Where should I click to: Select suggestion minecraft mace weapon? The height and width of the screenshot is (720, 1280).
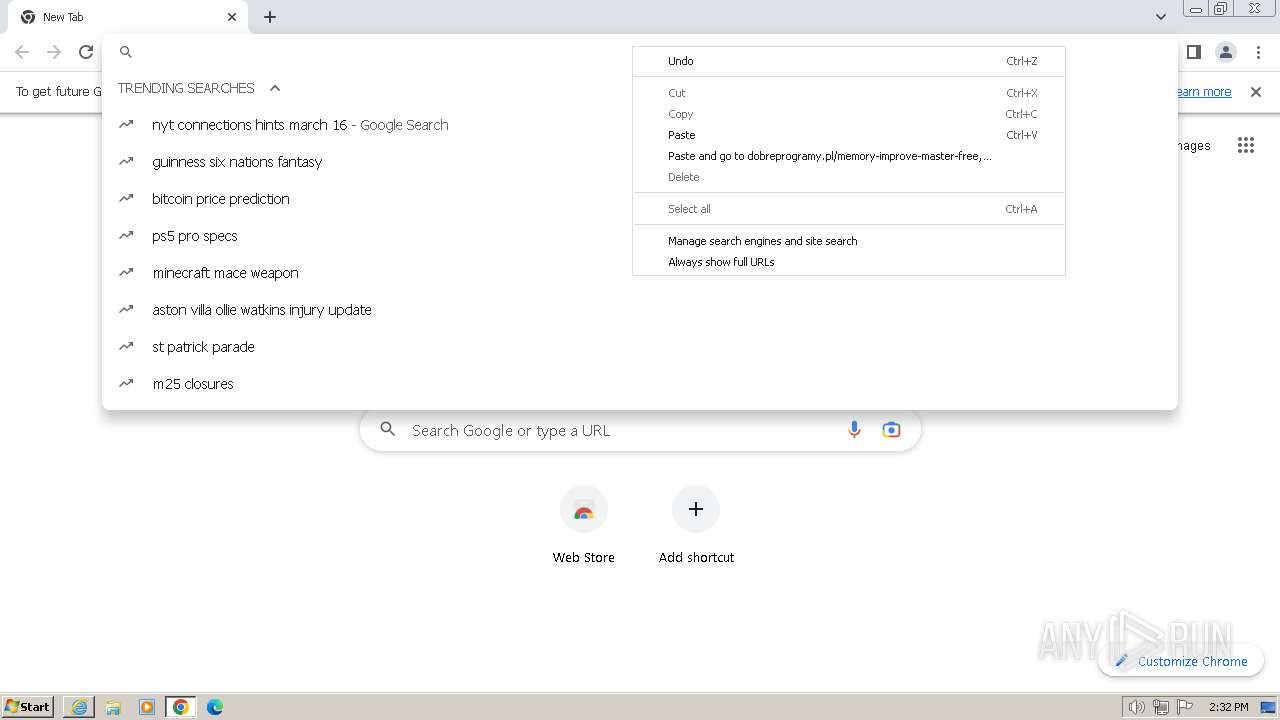(x=640, y=273)
